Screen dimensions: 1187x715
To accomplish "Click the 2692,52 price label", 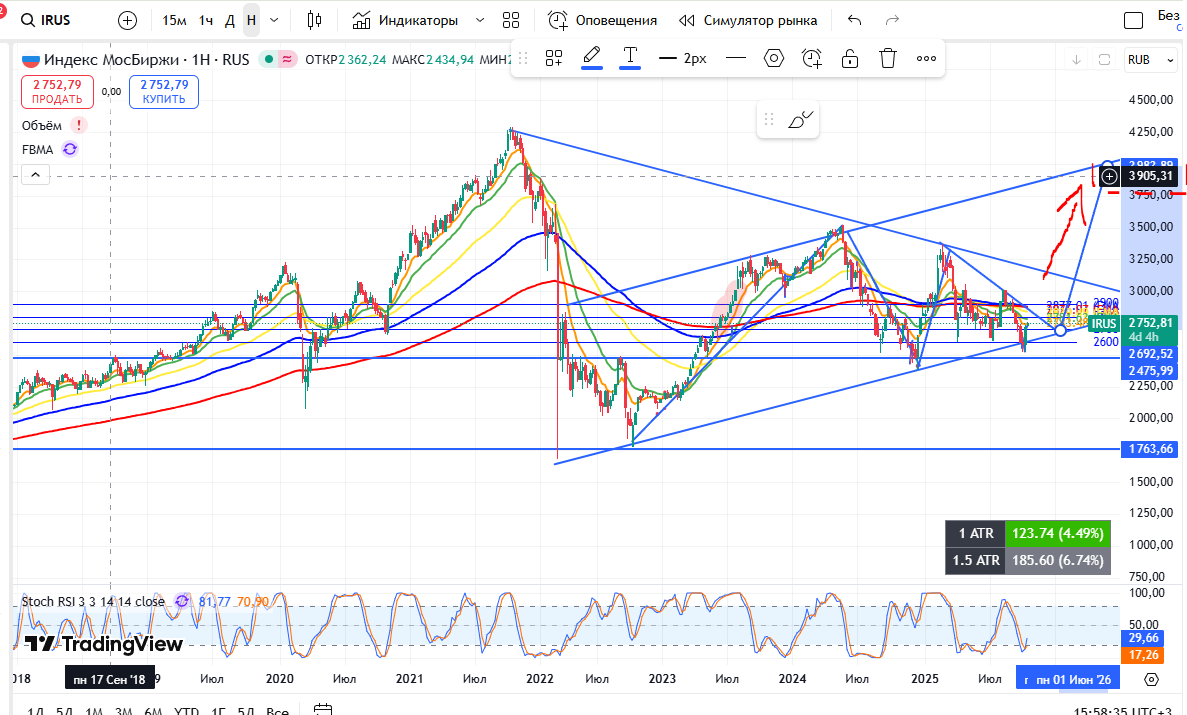I will pyautogui.click(x=1150, y=354).
